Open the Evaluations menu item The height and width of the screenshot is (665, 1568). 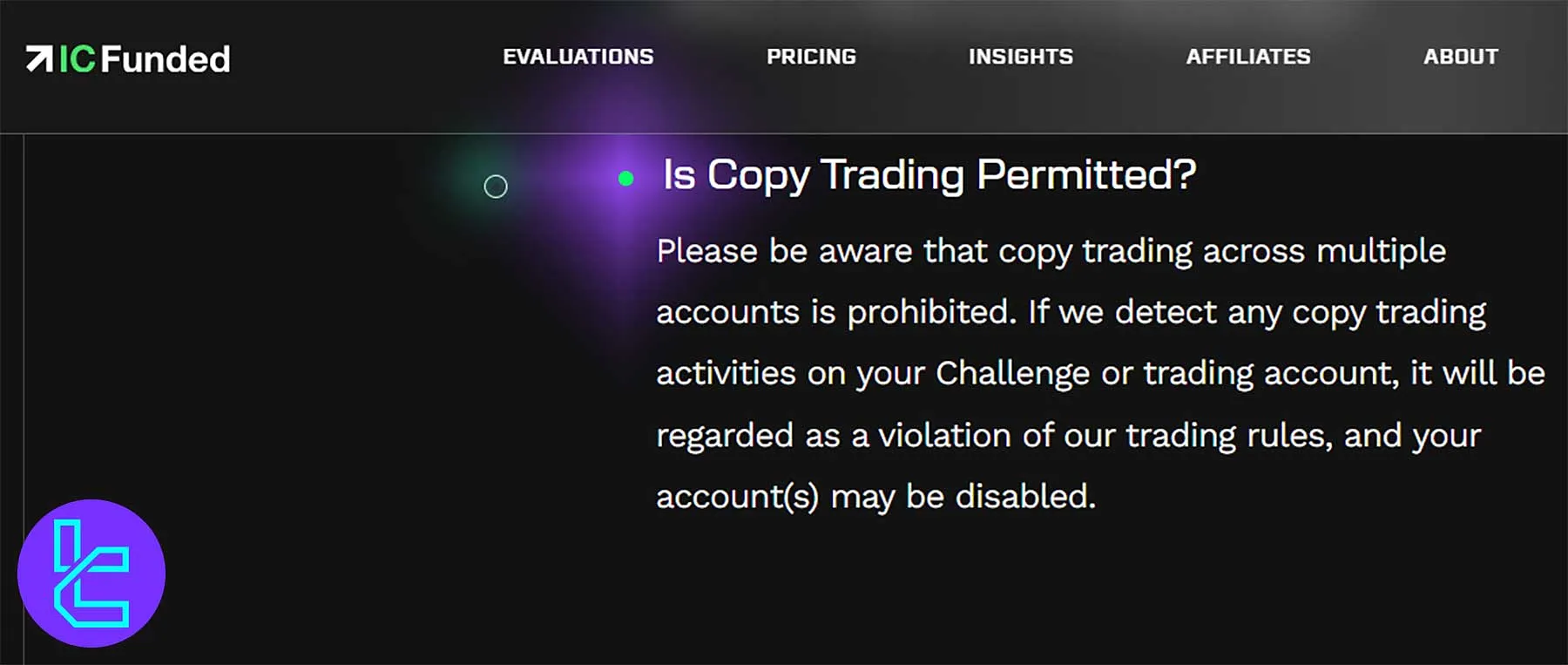click(578, 58)
